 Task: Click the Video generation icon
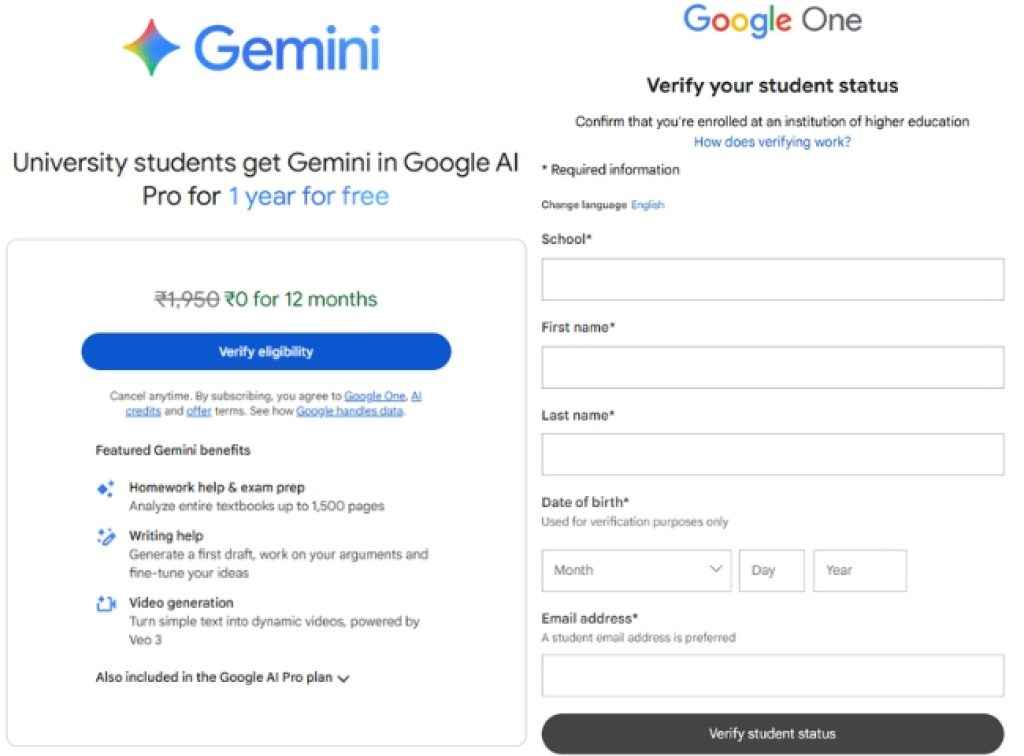(106, 603)
